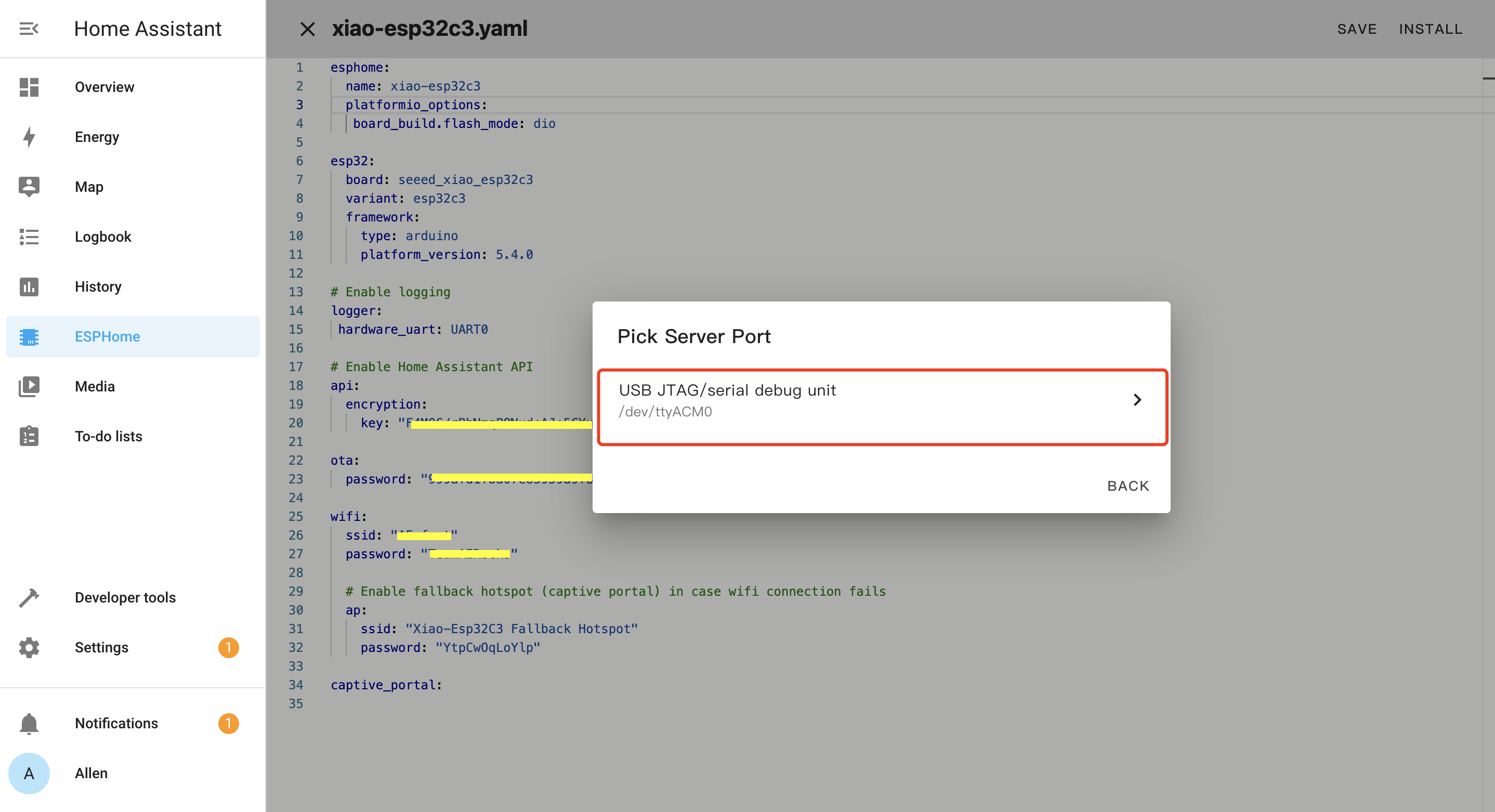Screen dimensions: 1495x812
Task: Click the Logbook list icon
Action: (29, 237)
